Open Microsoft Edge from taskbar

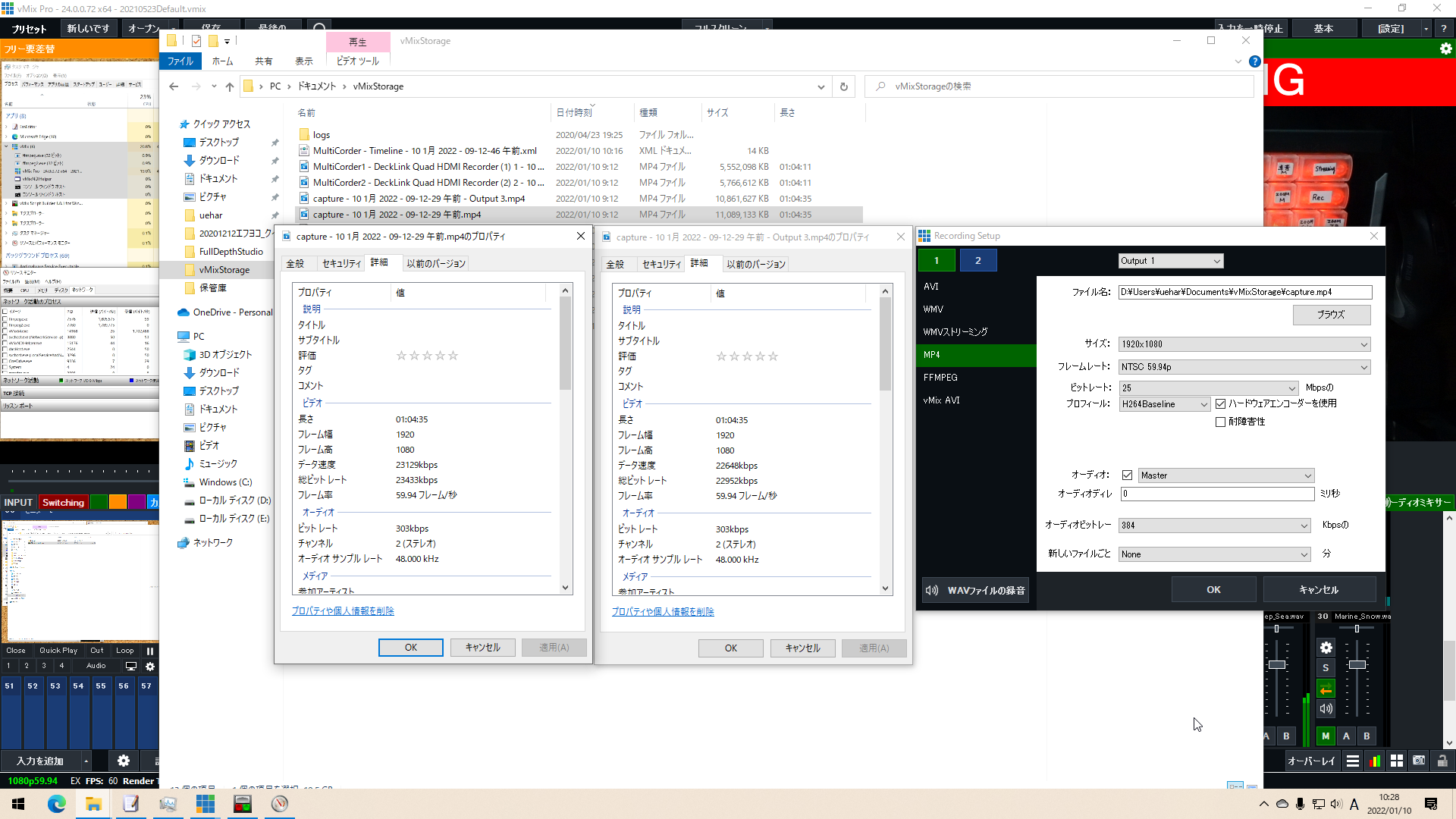point(57,804)
